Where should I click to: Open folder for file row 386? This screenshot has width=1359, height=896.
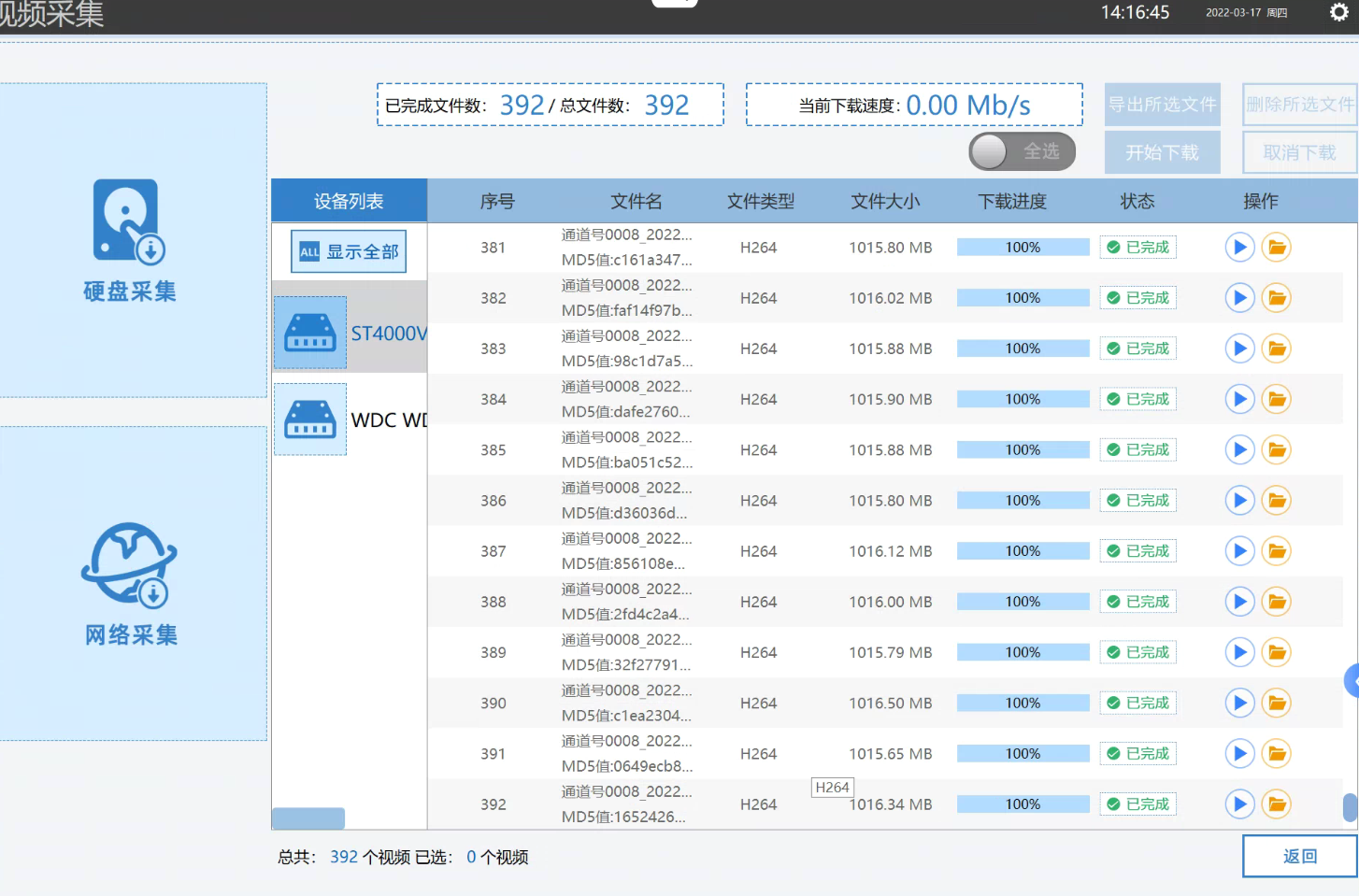click(x=1277, y=501)
